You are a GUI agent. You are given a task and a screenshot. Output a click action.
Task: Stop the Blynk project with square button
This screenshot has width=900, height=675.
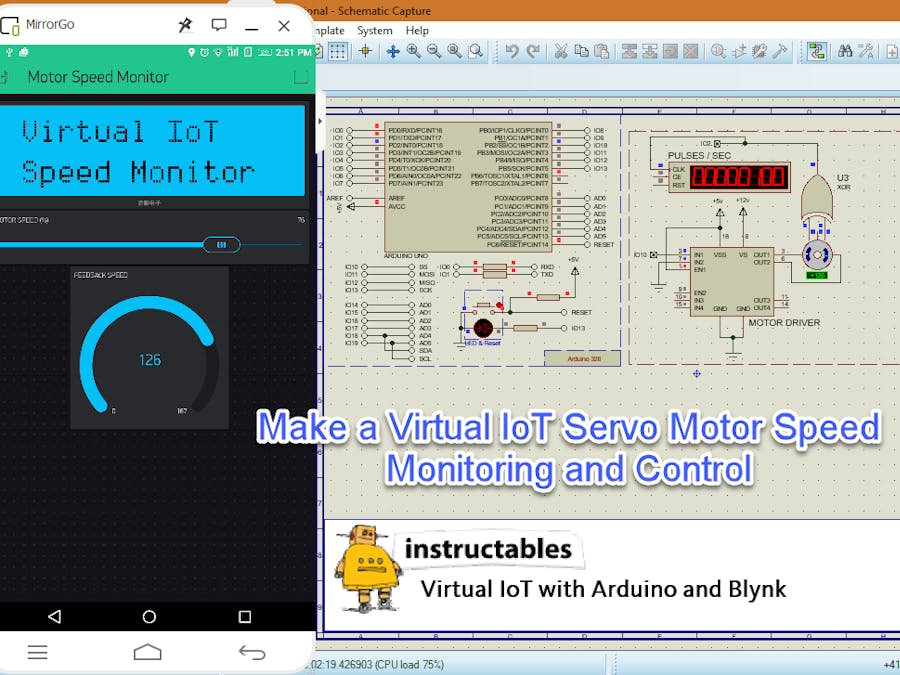(x=301, y=77)
